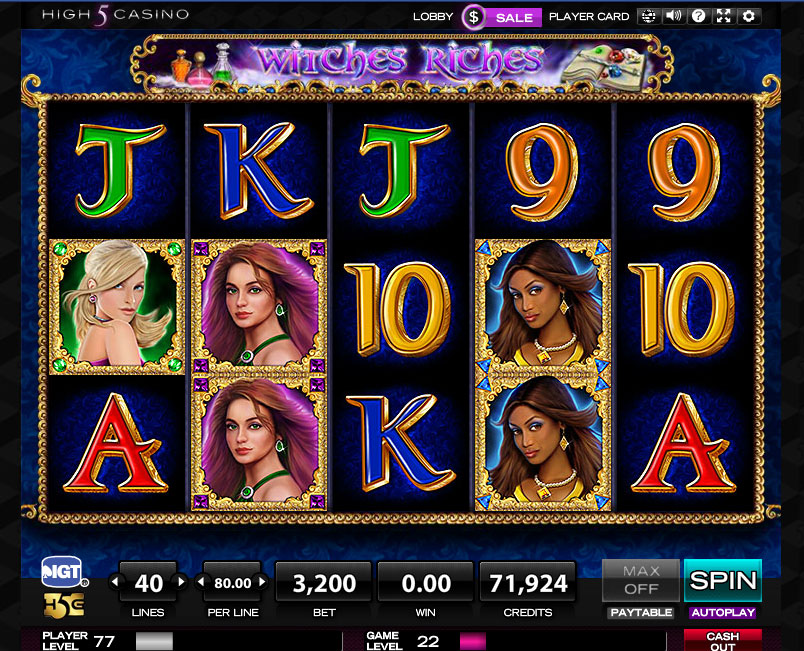Open the help question mark icon

[x=698, y=16]
